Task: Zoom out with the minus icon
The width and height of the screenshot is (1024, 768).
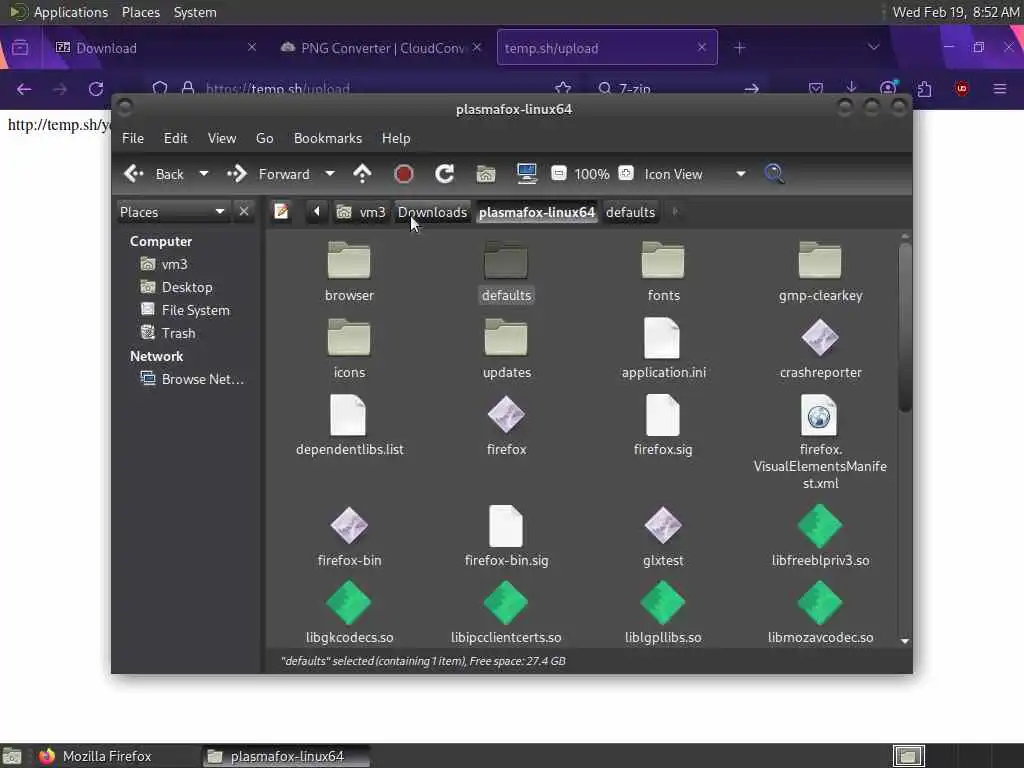Action: point(558,173)
